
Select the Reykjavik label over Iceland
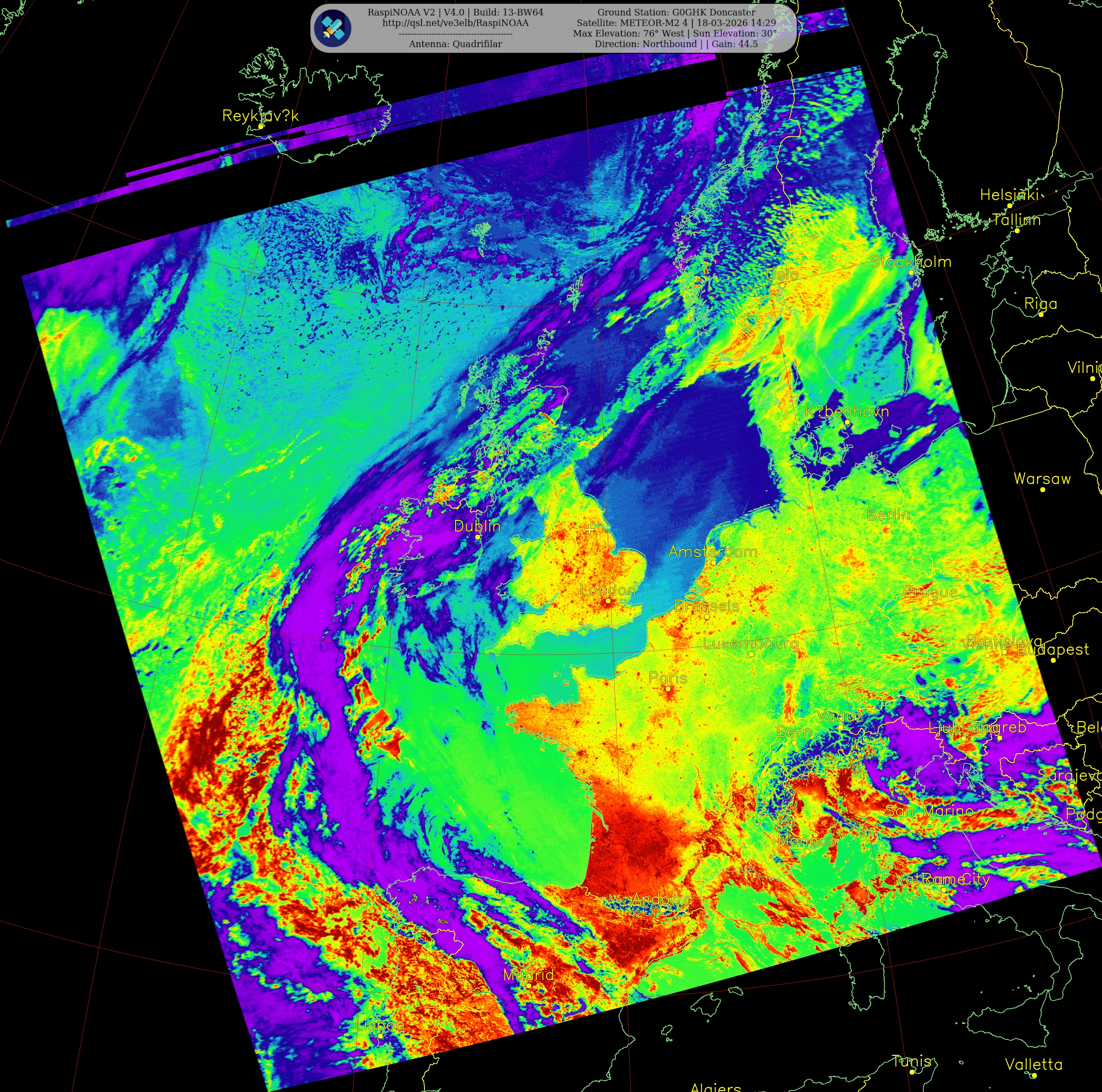[260, 116]
